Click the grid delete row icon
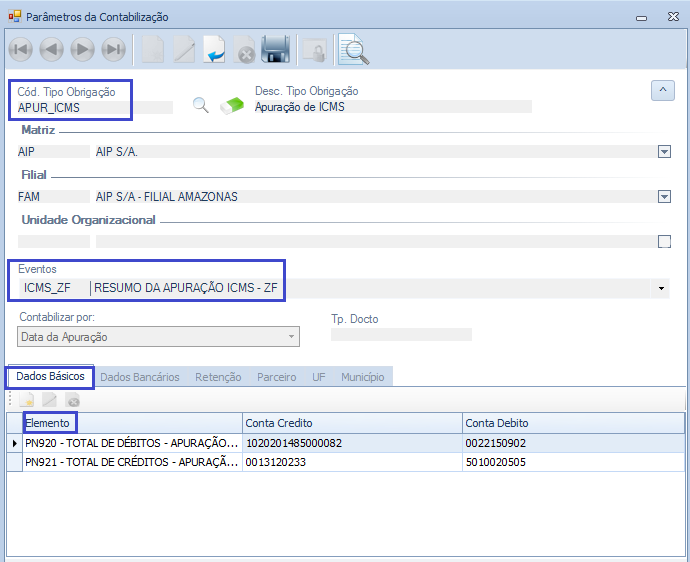The height and width of the screenshot is (562, 690). click(x=72, y=400)
